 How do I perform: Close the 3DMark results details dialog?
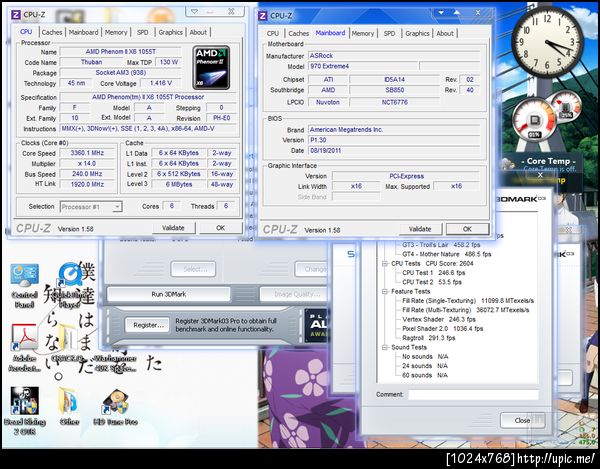click(522, 420)
